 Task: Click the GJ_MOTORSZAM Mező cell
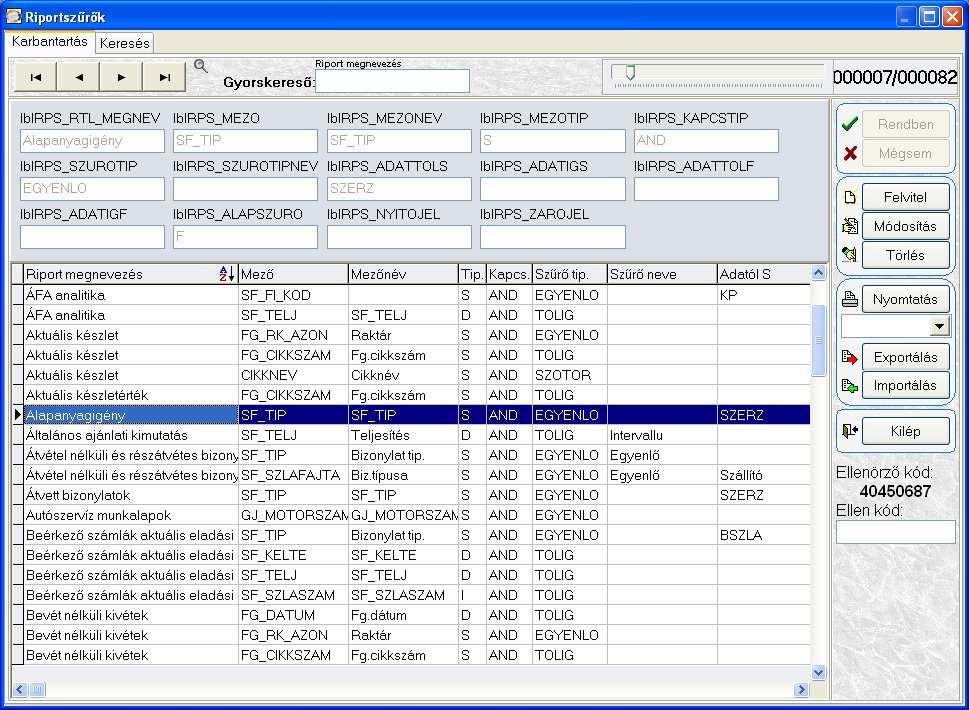point(293,515)
